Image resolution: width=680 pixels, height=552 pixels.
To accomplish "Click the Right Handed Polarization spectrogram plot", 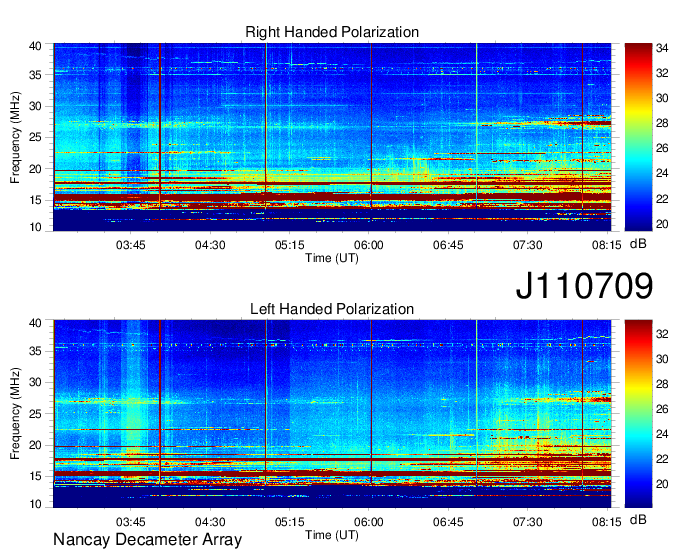I will (332, 137).
